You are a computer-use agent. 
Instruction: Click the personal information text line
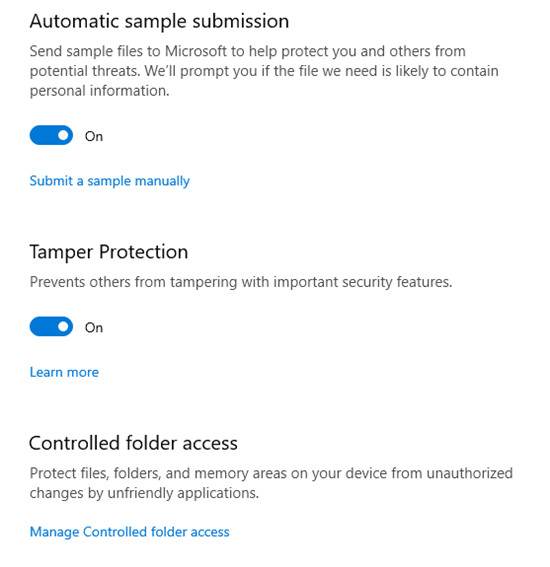pos(99,91)
